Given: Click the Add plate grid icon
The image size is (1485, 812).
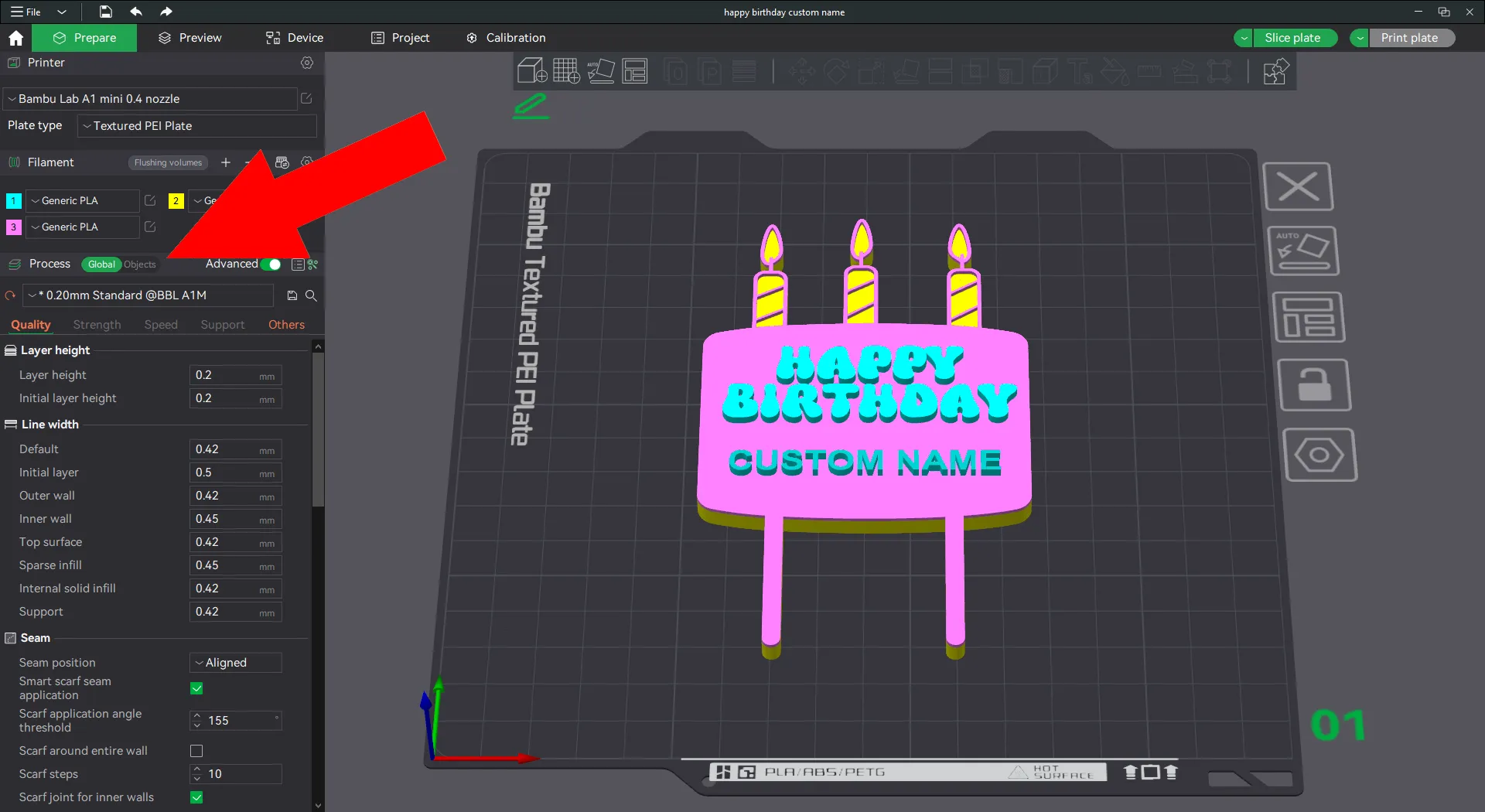Looking at the screenshot, I should click(566, 71).
